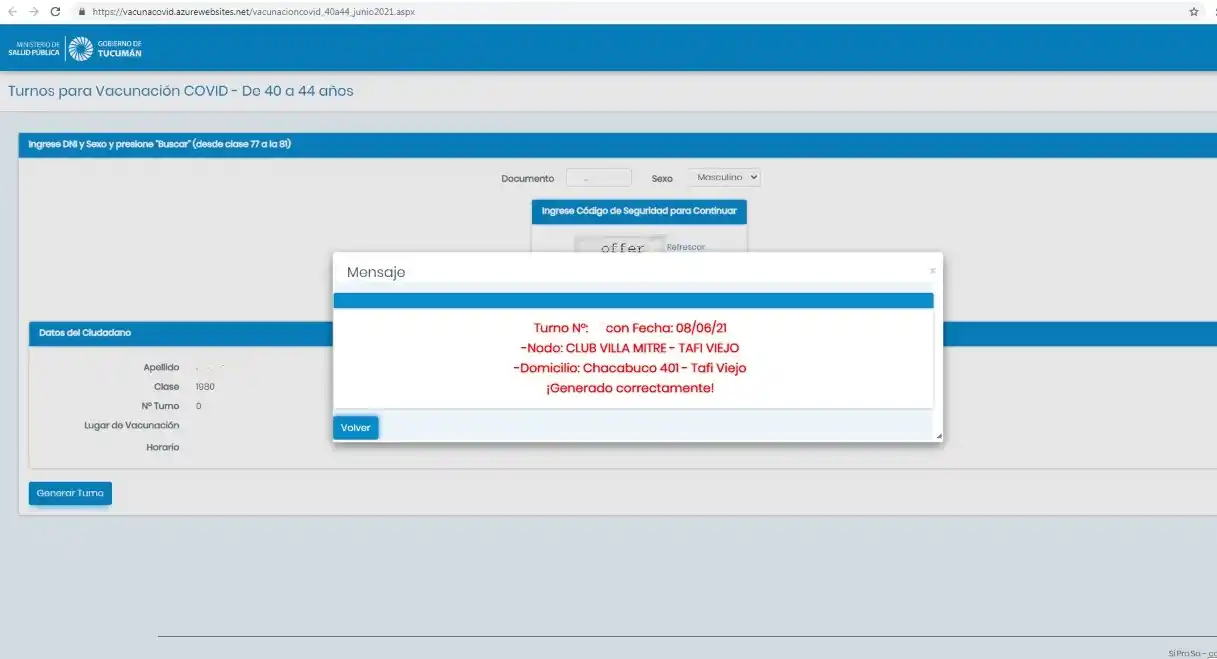This screenshot has width=1217, height=659.
Task: Close the Mensaje dialog with the X
Action: coord(932,271)
